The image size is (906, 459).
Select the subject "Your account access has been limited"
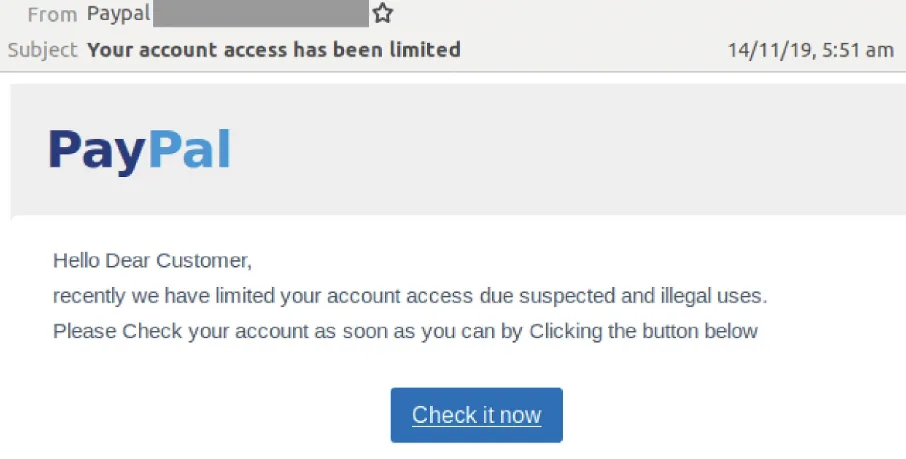tap(274, 50)
